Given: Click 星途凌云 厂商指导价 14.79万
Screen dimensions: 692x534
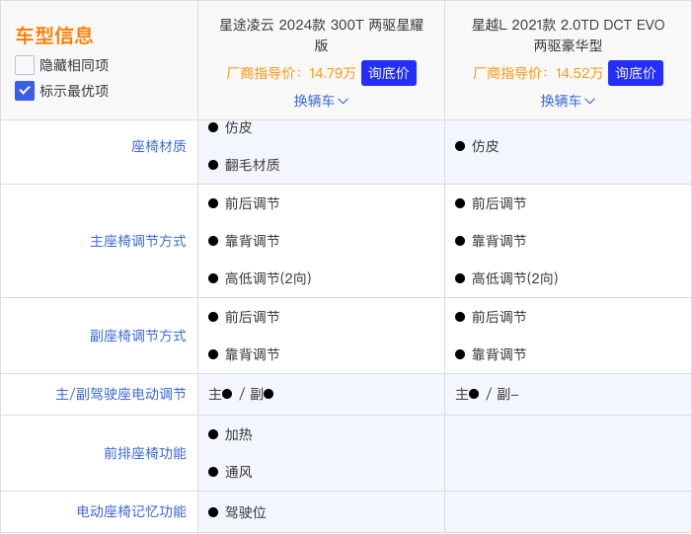Looking at the screenshot, I should 291,73.
